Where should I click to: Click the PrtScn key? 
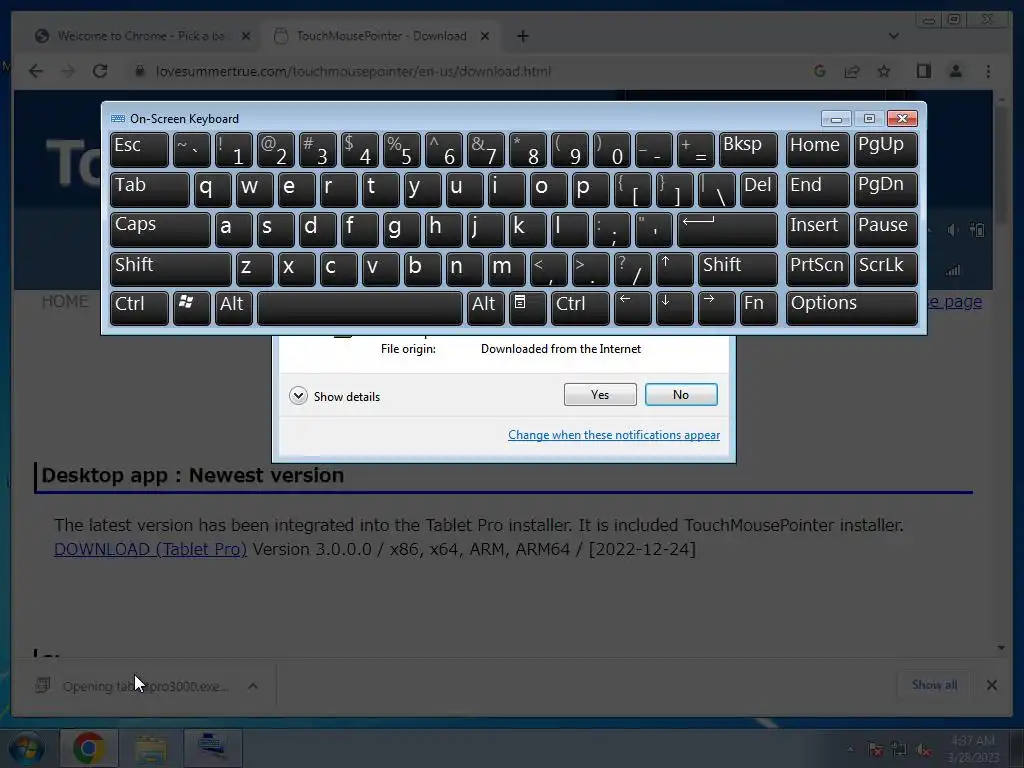click(817, 269)
